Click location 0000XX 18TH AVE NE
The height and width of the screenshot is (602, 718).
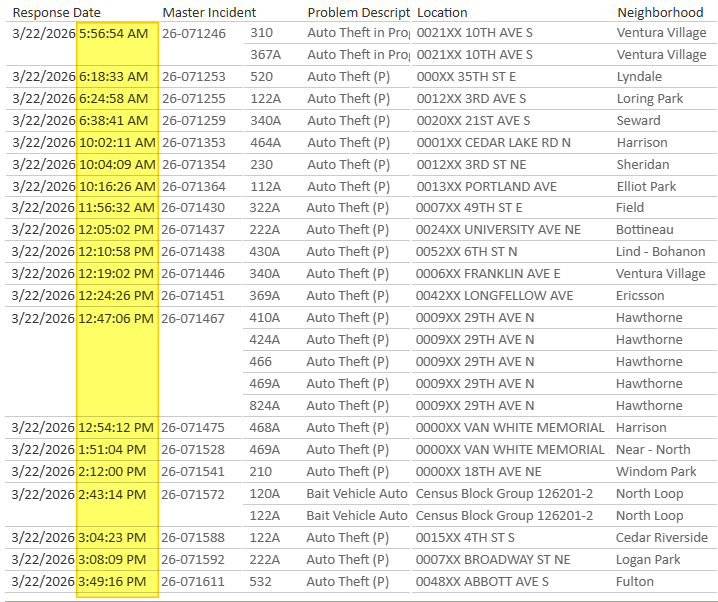(479, 471)
